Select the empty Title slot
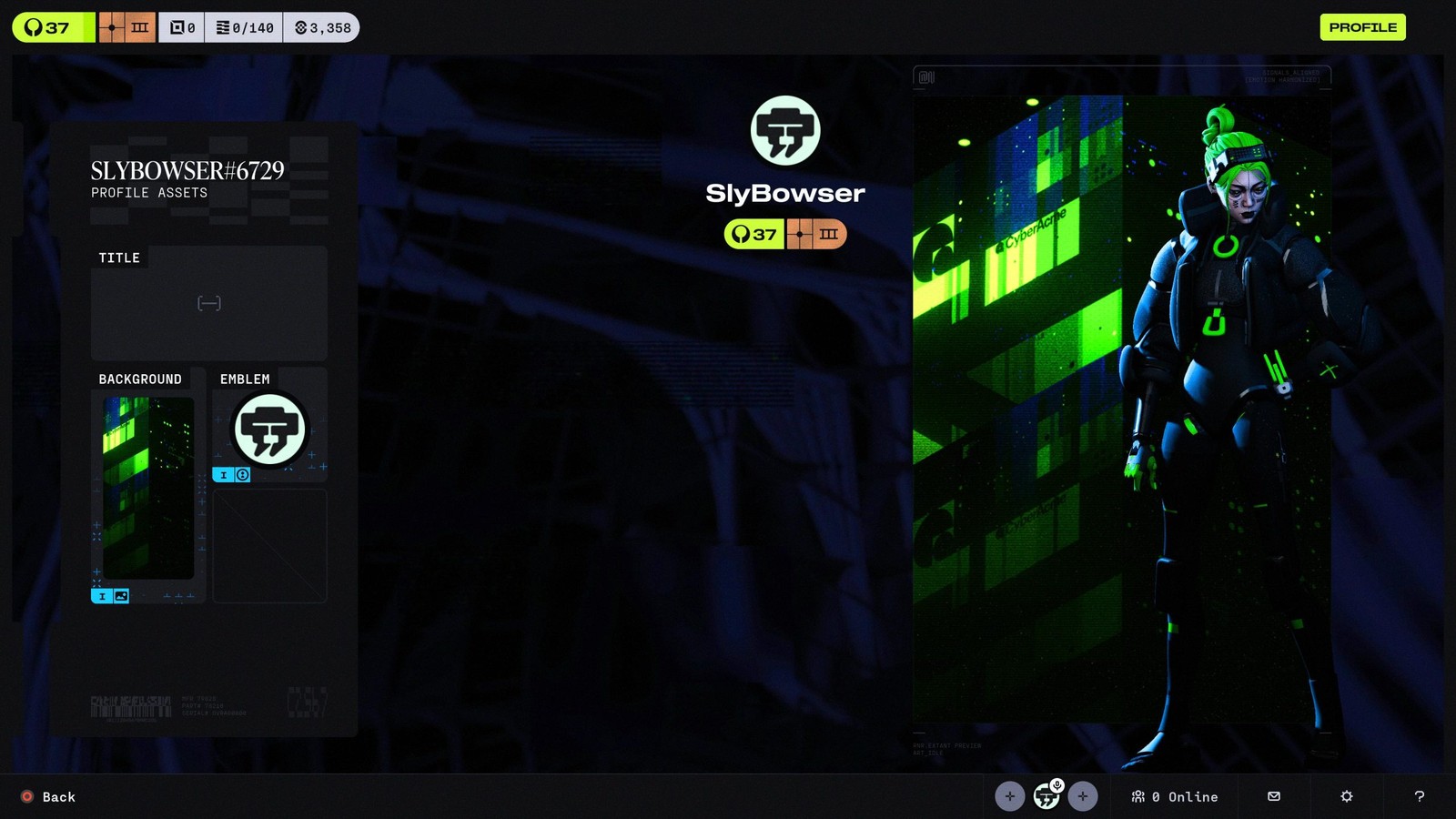This screenshot has width=1456, height=819. (x=209, y=304)
